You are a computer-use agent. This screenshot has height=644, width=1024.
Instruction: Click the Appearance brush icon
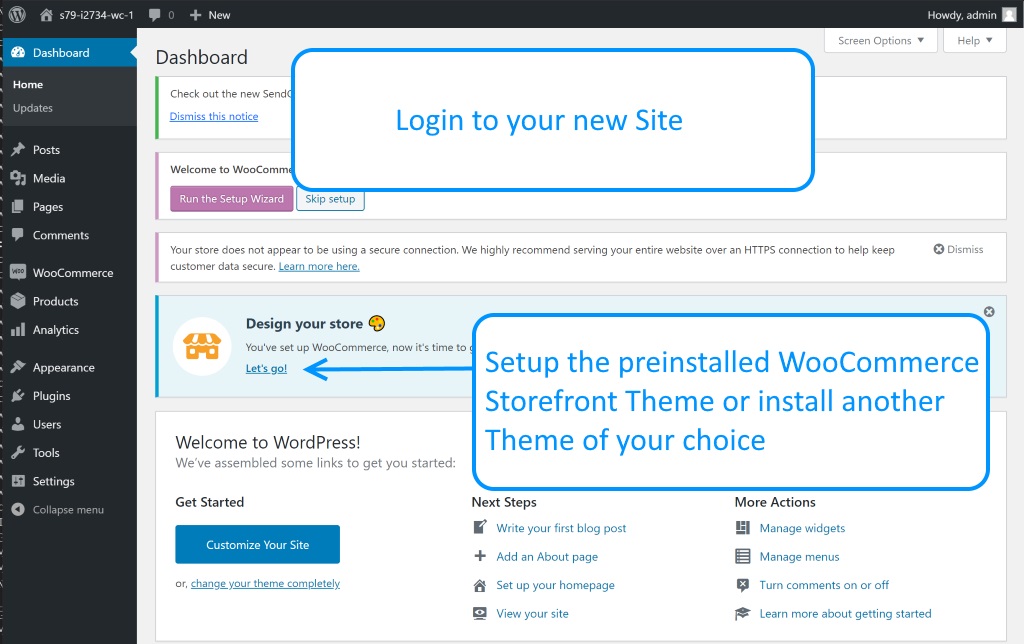18,367
